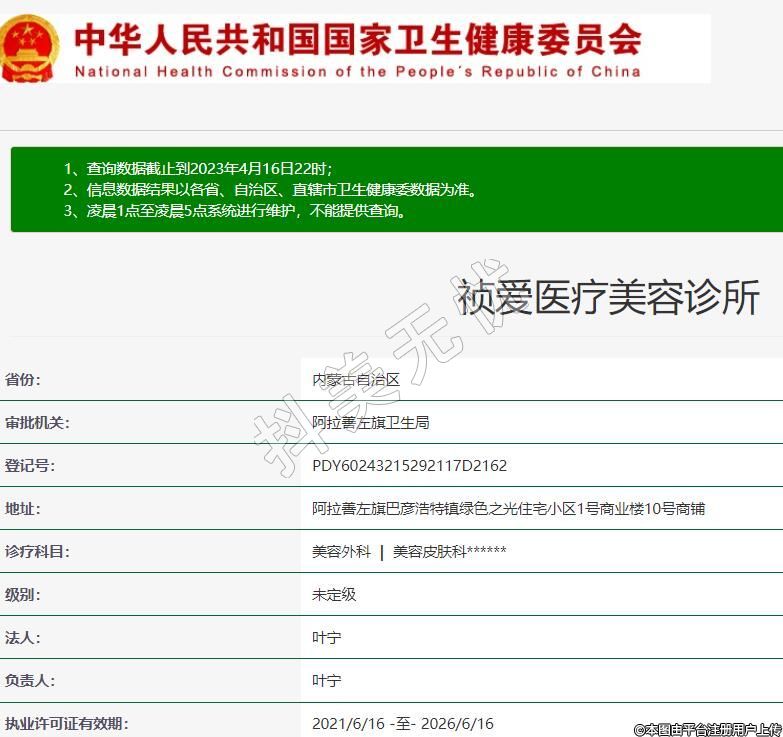This screenshot has height=737, width=783.
Task: Click the address value starting with 阿拉善左旗巴彦浩特镇
Action: click(x=508, y=509)
